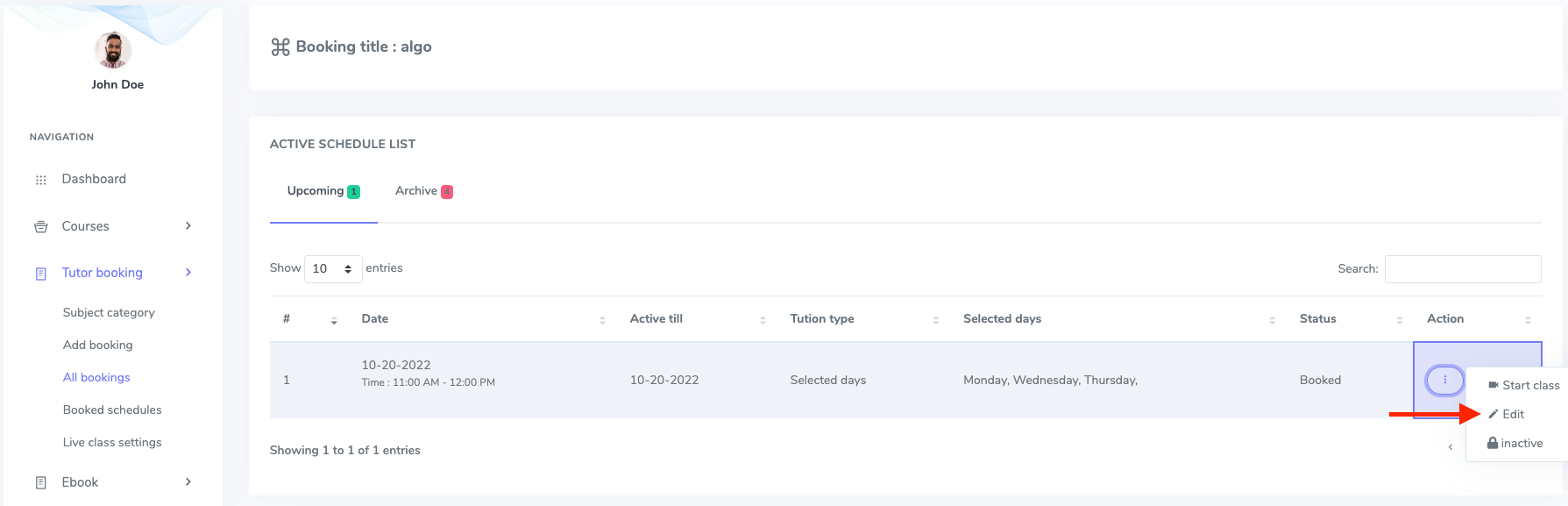Collapse the Tutor booking chevron
1568x506 pixels.
(188, 273)
